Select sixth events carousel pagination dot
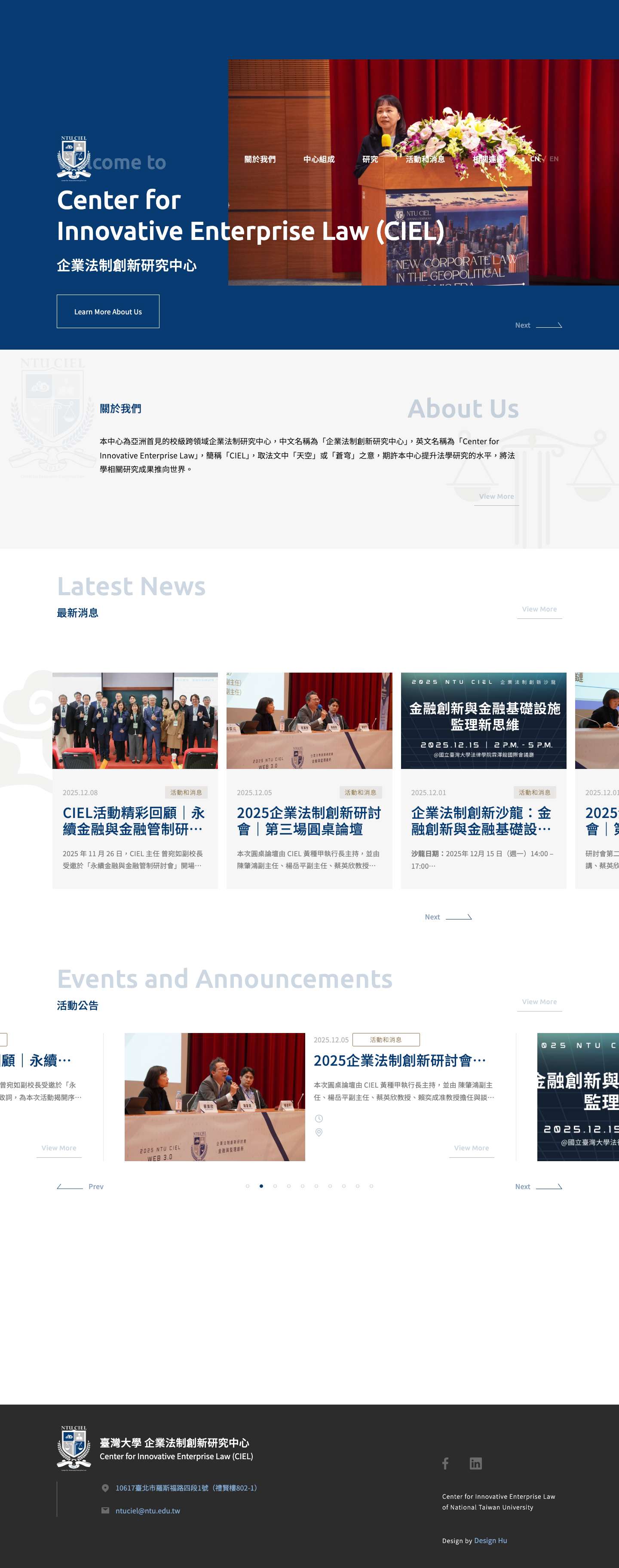 click(x=316, y=1186)
